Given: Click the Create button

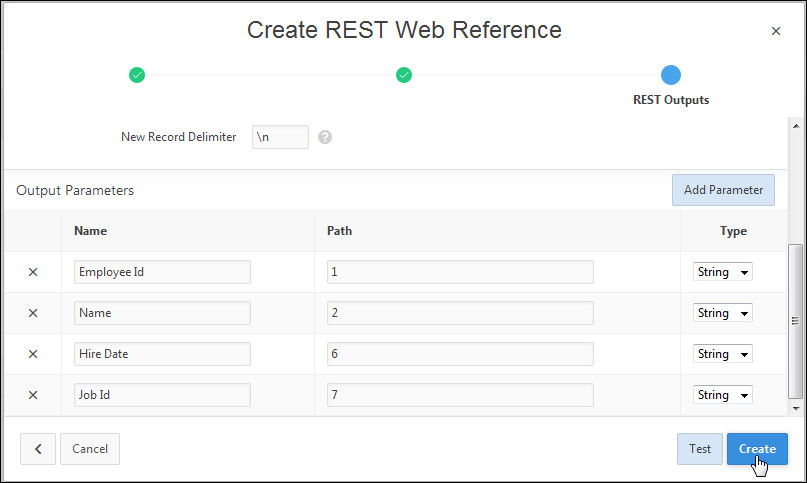Looking at the screenshot, I should (x=757, y=449).
